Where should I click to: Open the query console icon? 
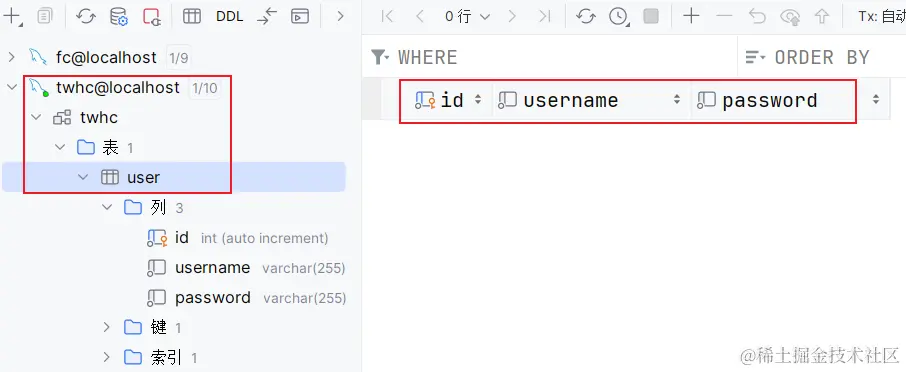[299, 16]
